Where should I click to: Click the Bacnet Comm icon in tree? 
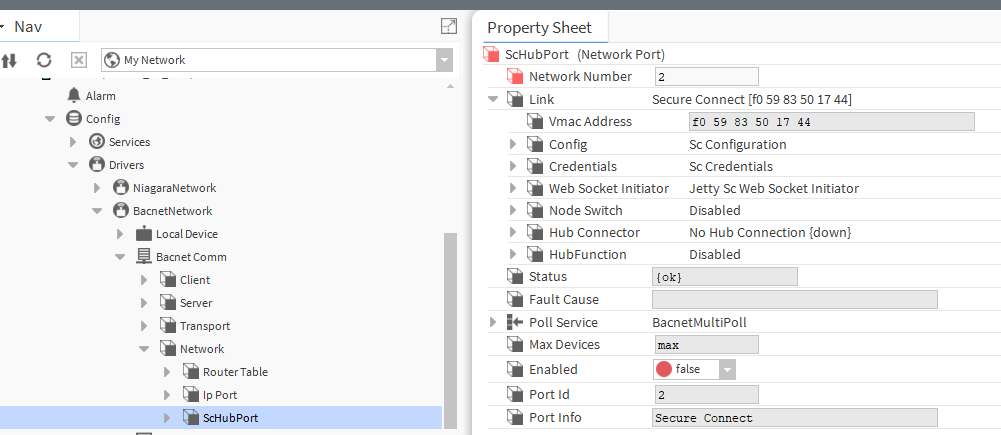144,257
